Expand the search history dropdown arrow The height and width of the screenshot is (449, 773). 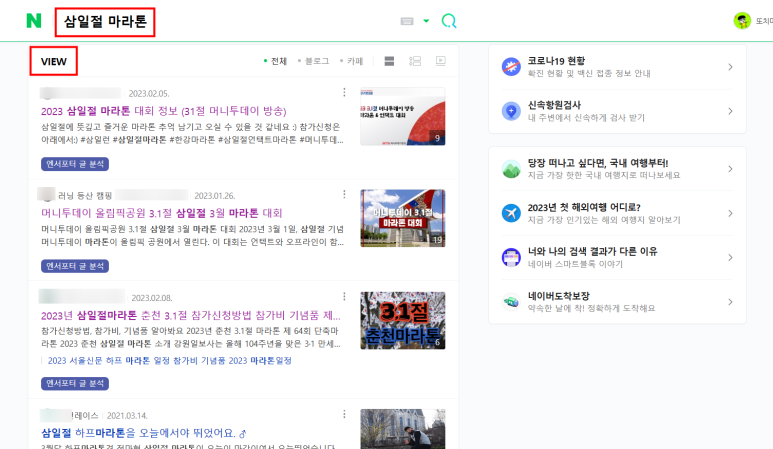click(426, 21)
